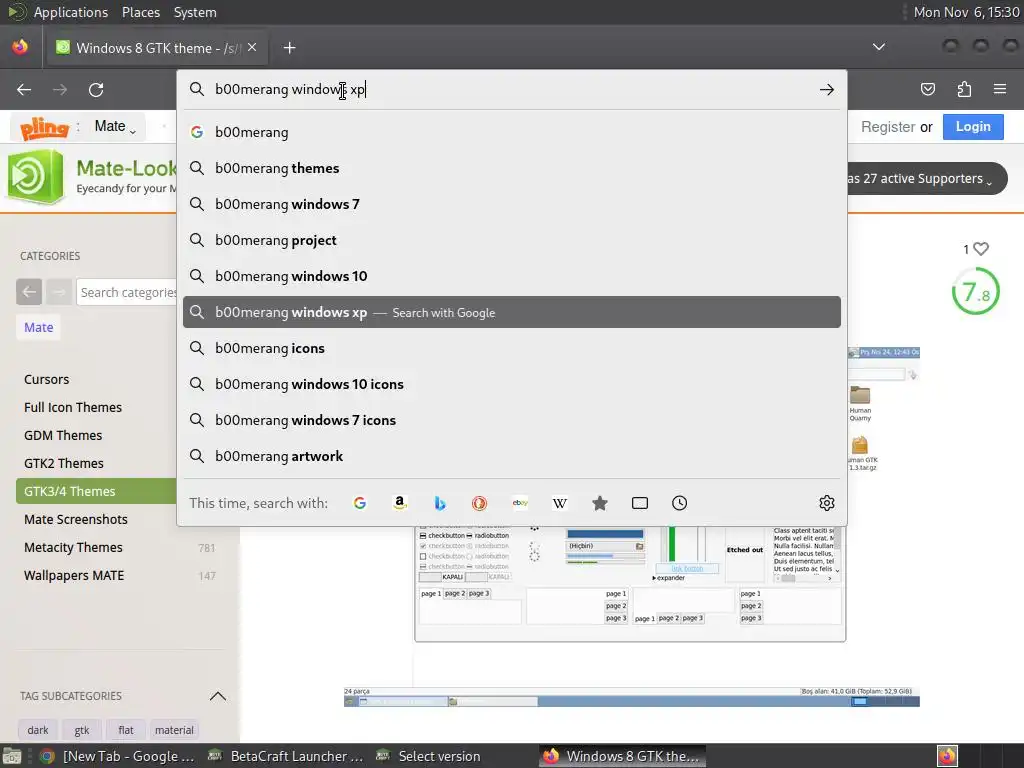Open the Firefox hamburger menu

(1000, 89)
